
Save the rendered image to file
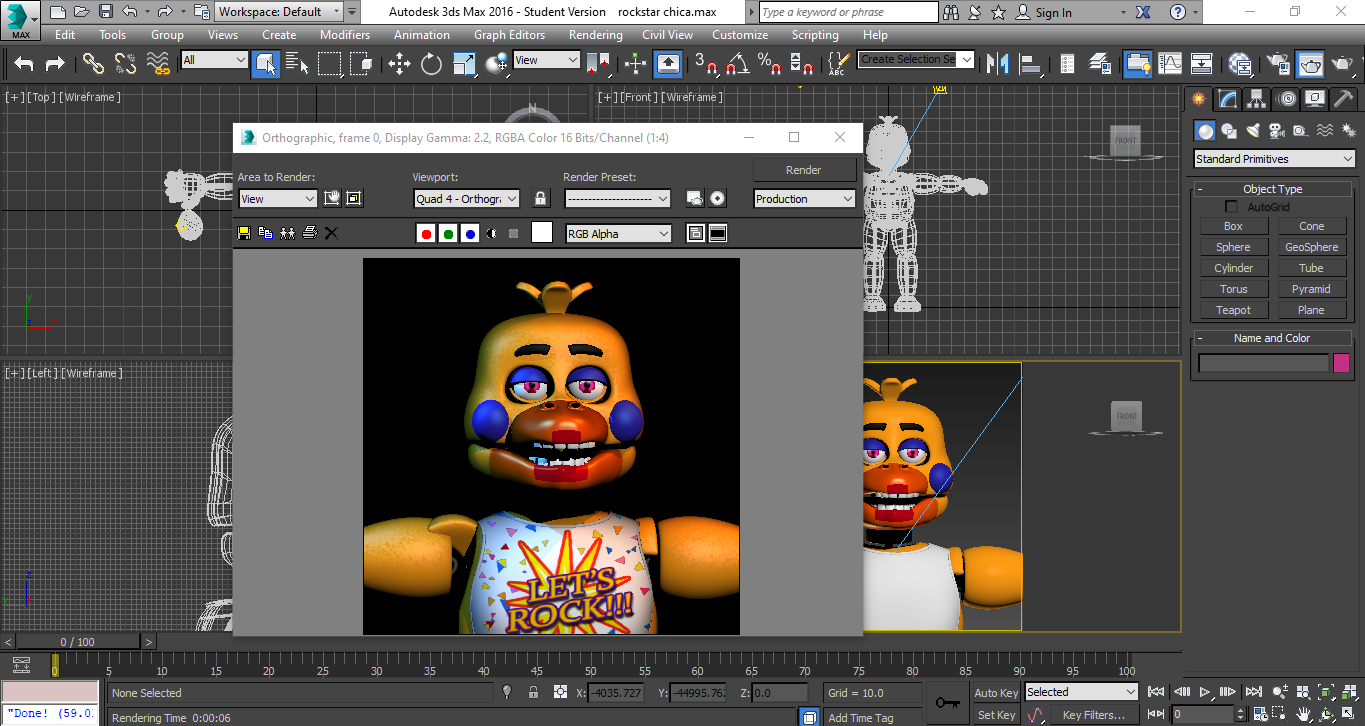click(x=243, y=233)
